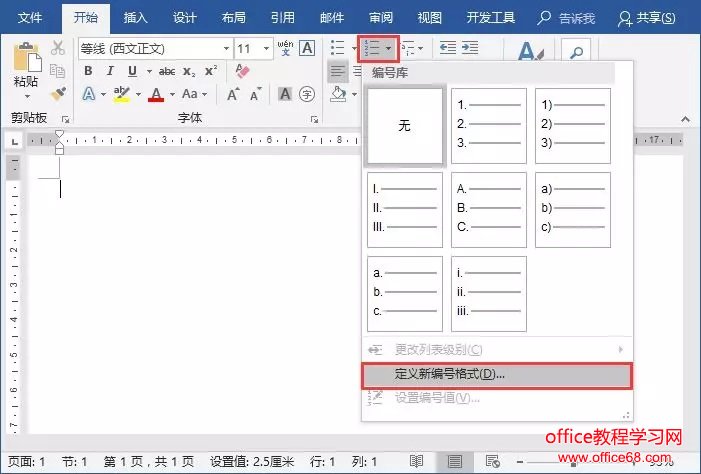Click the Bullets list icon
The width and height of the screenshot is (701, 474).
click(338, 48)
